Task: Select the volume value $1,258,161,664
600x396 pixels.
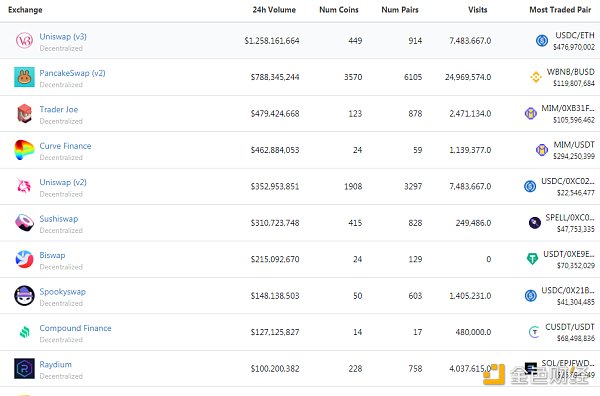Action: [x=272, y=41]
